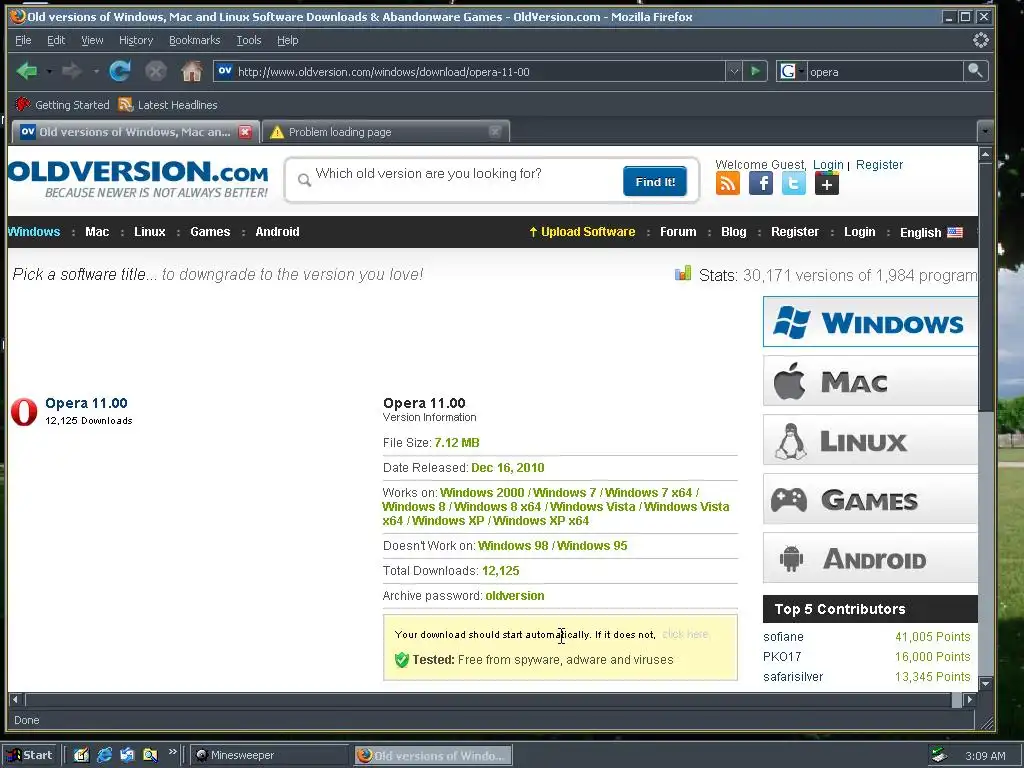1024x768 pixels.
Task: Open the Edit menu
Action: [x=56, y=40]
